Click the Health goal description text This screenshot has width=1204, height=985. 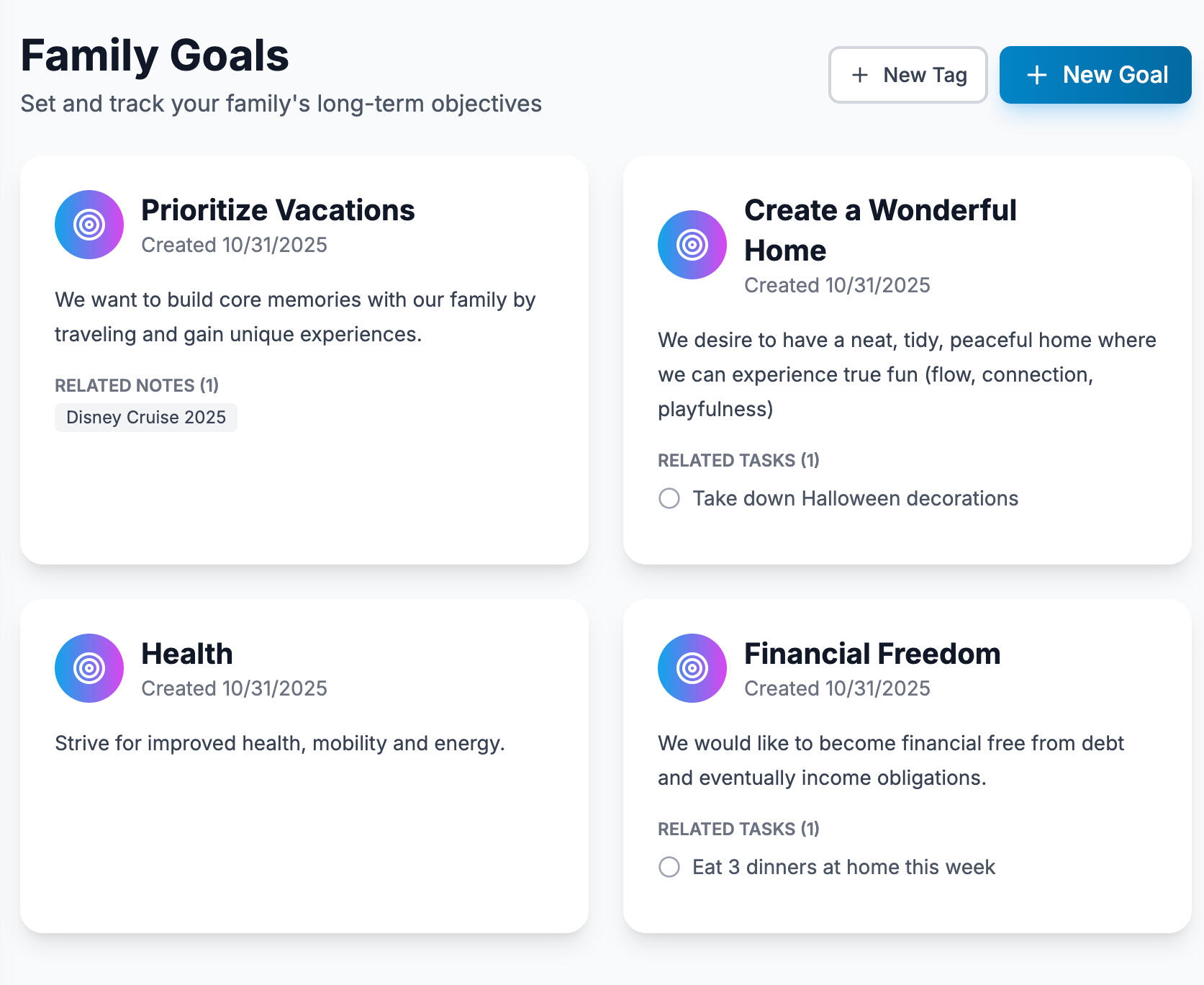(280, 743)
